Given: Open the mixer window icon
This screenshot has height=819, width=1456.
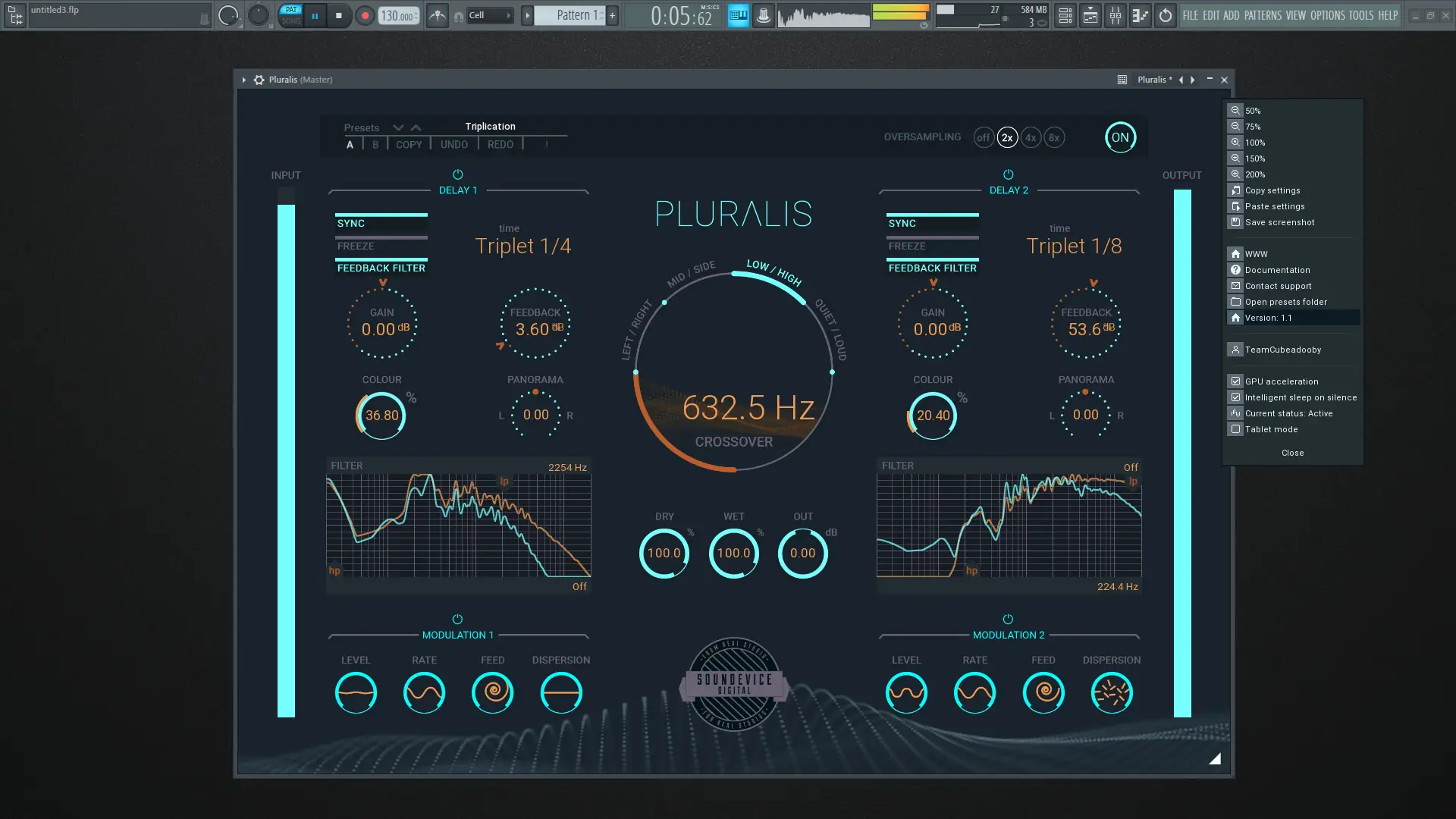Looking at the screenshot, I should tap(1116, 15).
